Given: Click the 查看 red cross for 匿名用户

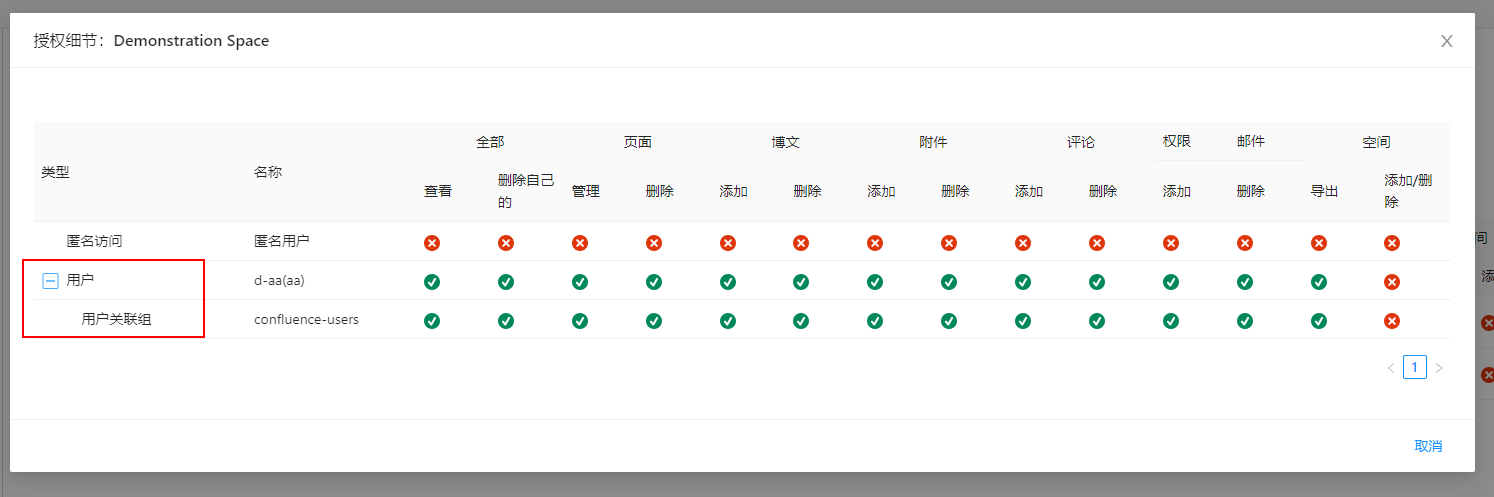Looking at the screenshot, I should pyautogui.click(x=432, y=243).
